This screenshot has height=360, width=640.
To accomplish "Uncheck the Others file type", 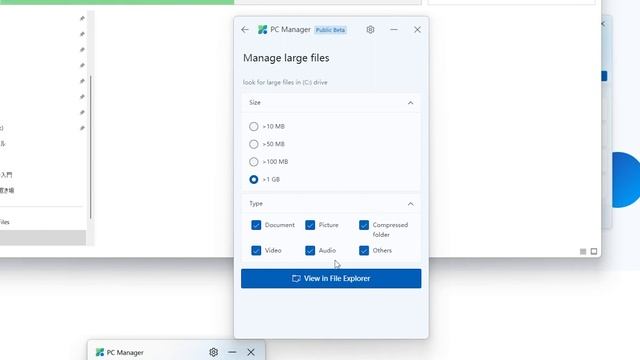I will click(x=364, y=251).
